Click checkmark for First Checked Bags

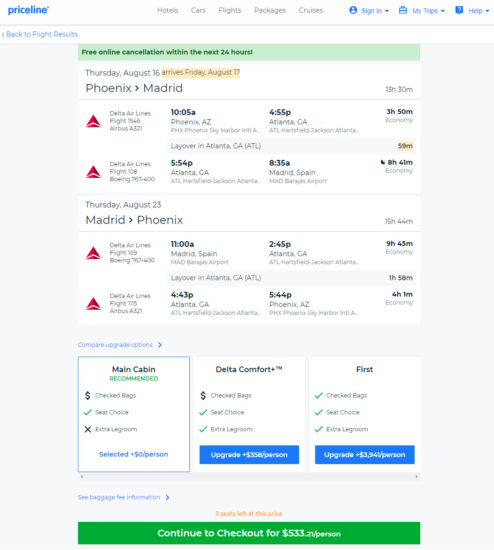click(319, 395)
